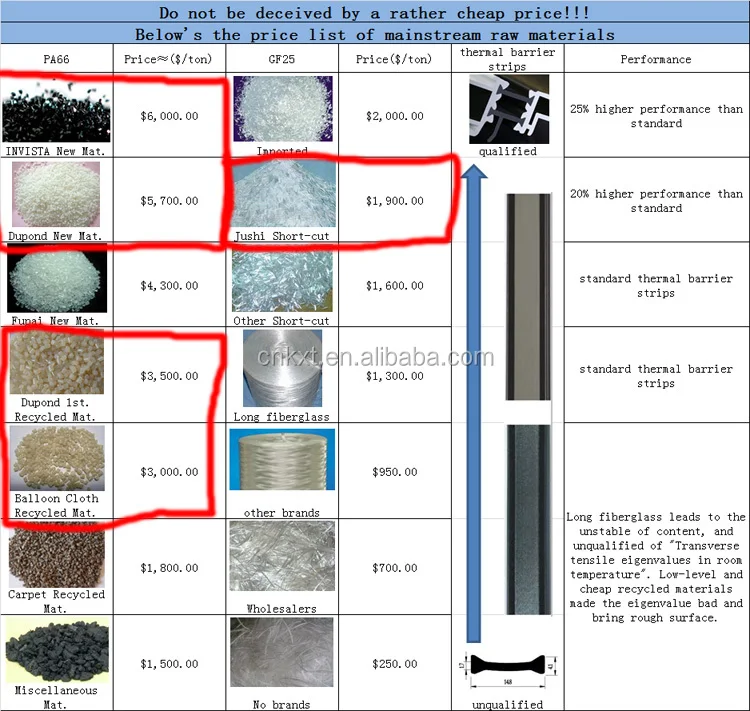Click the Balloon Cloth Recycled Mat. photo
Viewport: 750px width, 711px height.
coord(57,458)
